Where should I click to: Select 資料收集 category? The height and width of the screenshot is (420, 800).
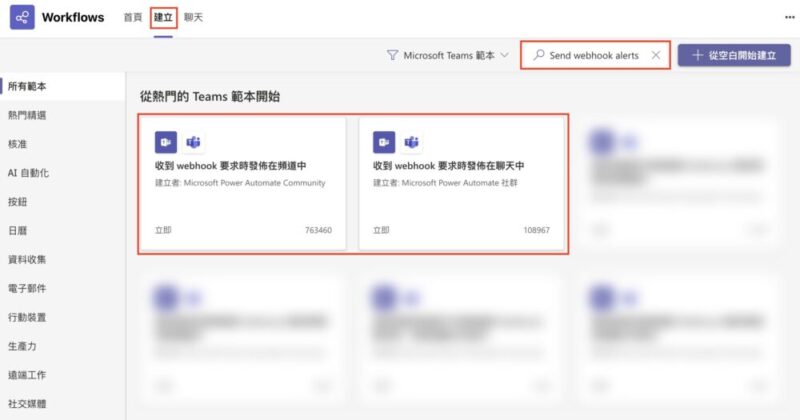[62, 259]
